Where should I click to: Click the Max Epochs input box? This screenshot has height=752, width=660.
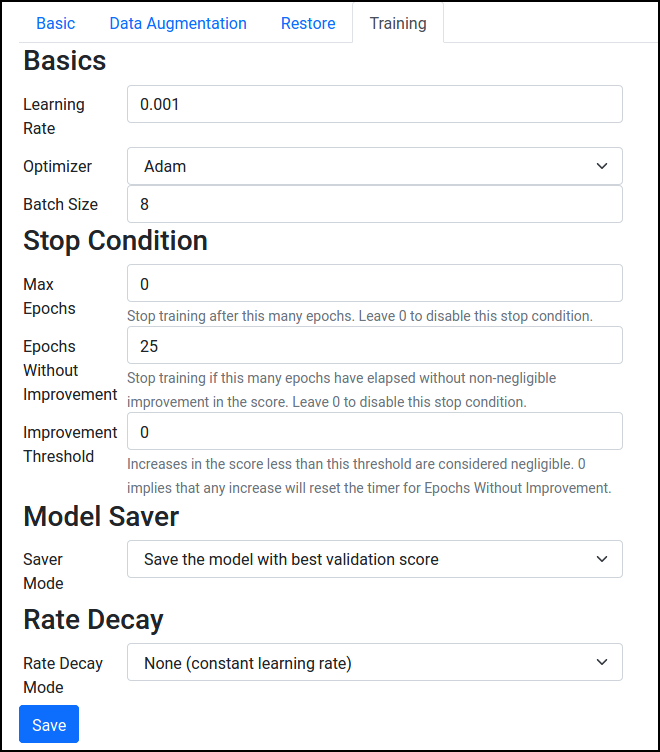click(375, 283)
